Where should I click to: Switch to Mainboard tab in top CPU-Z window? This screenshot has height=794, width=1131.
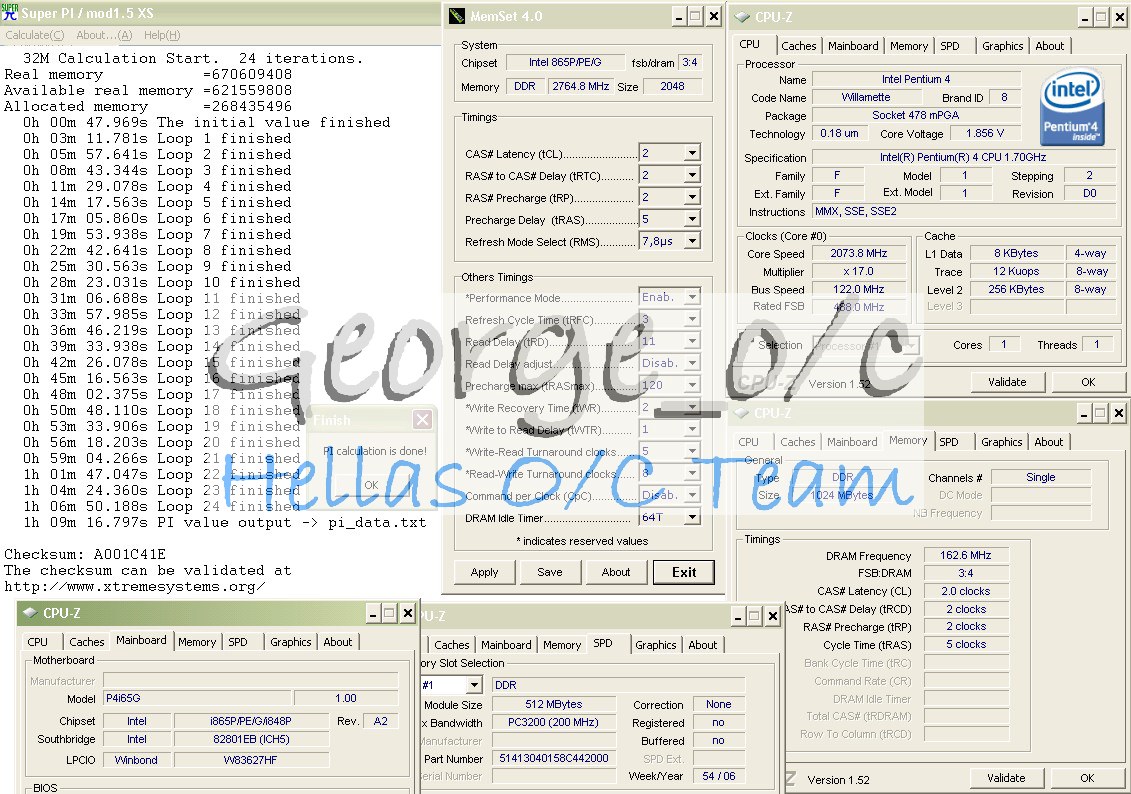[x=853, y=46]
